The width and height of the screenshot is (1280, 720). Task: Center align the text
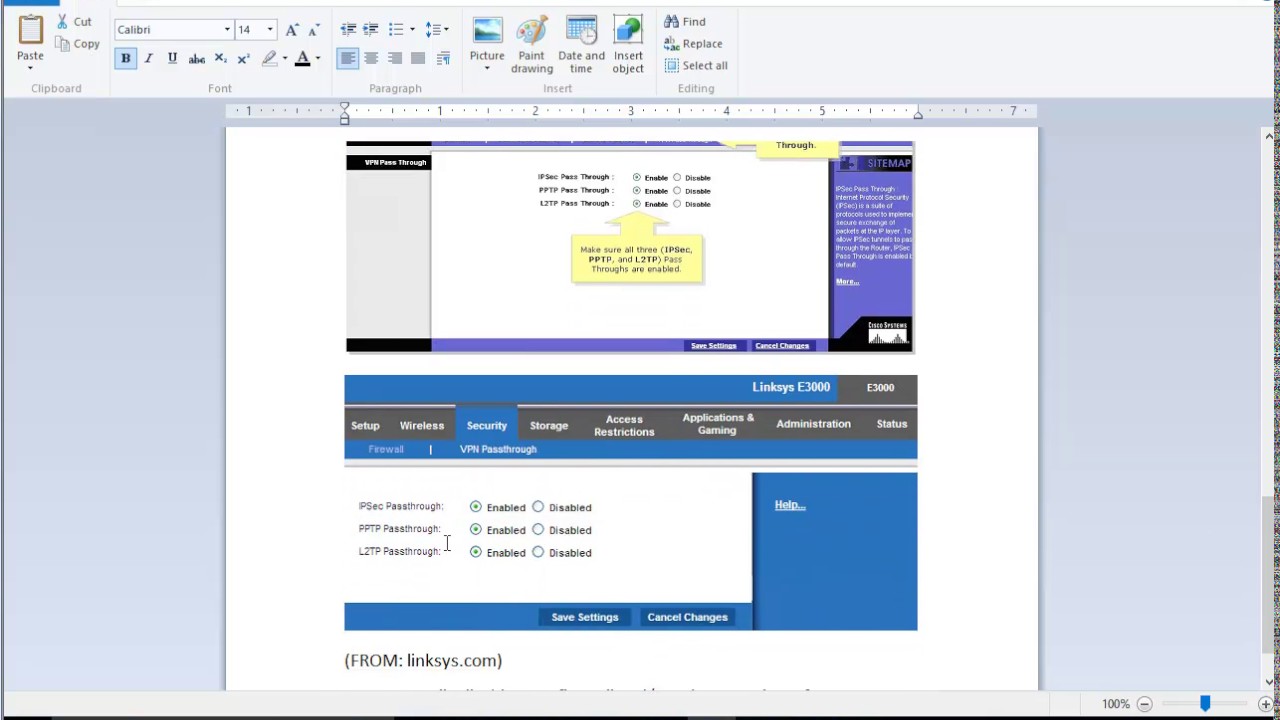click(371, 59)
